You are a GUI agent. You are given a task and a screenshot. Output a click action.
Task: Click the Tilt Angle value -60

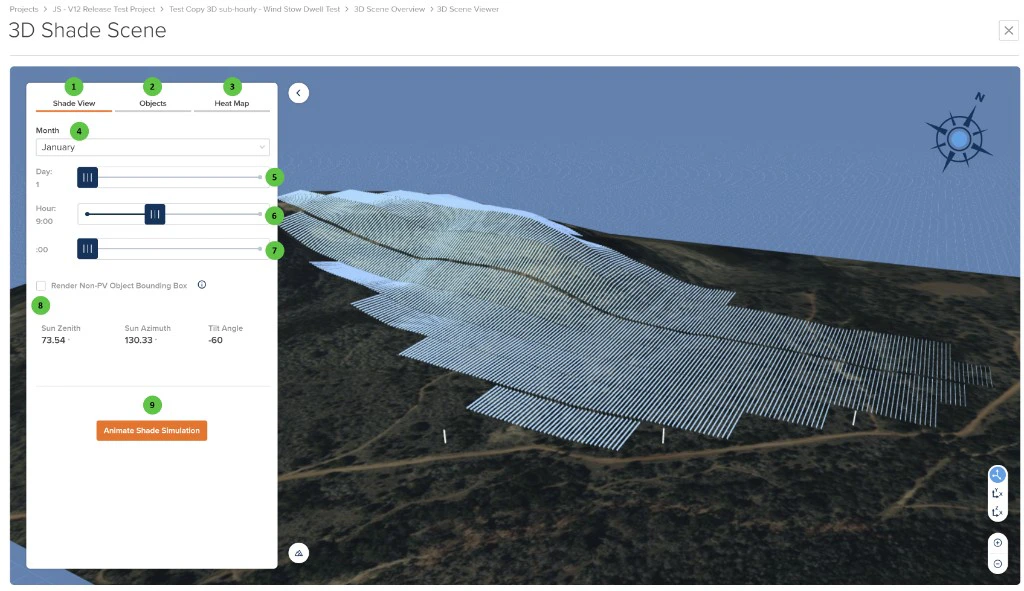point(216,340)
